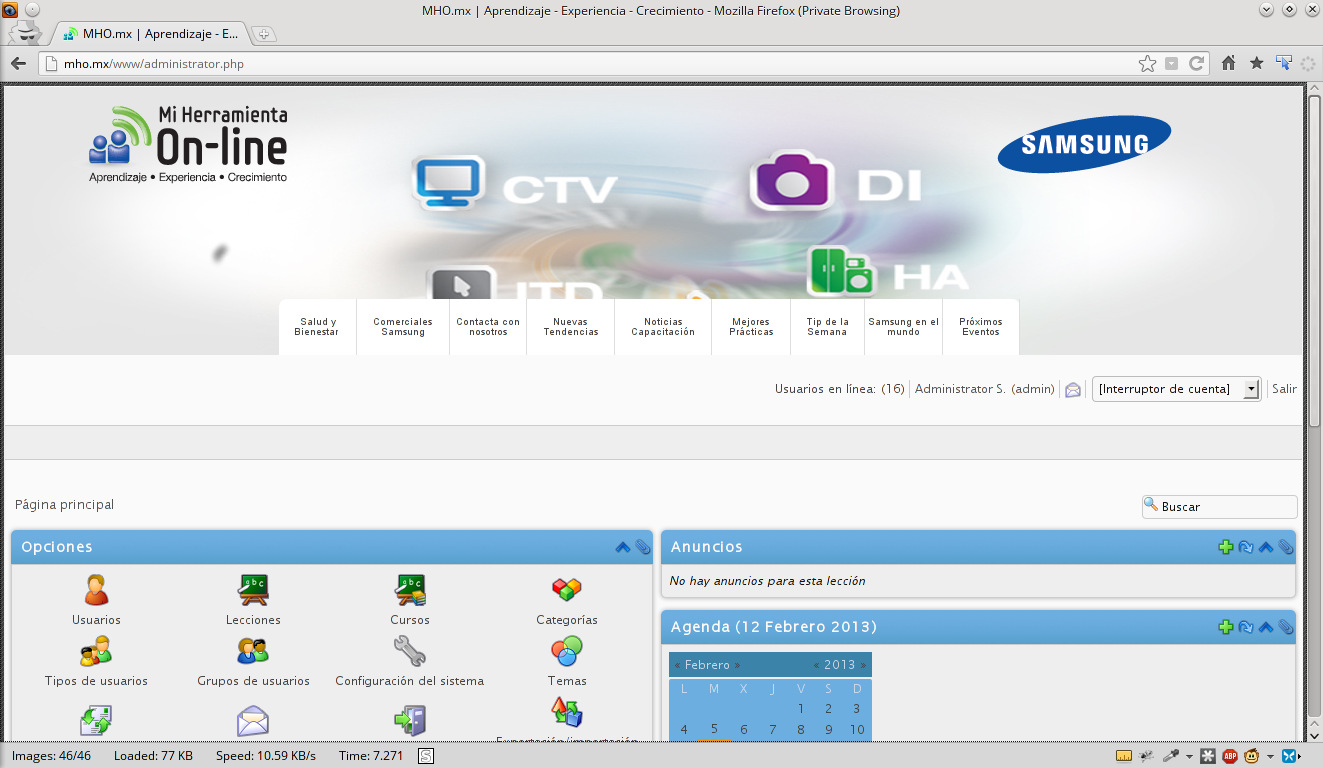The width and height of the screenshot is (1323, 768).
Task: Go to previous year before 2013
Action: point(816,665)
